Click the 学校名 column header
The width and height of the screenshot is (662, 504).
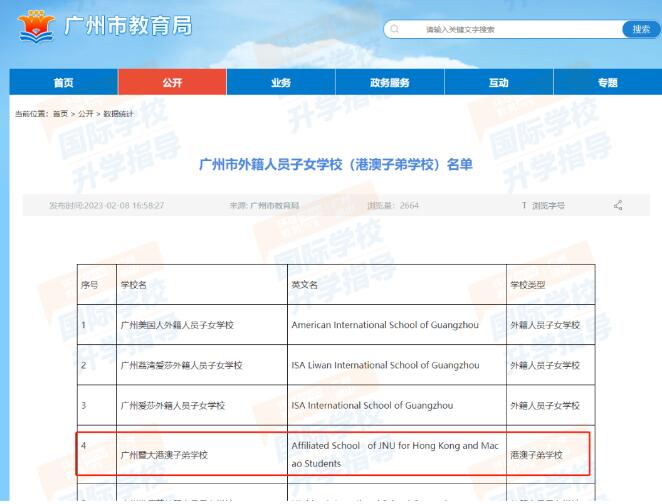click(202, 285)
